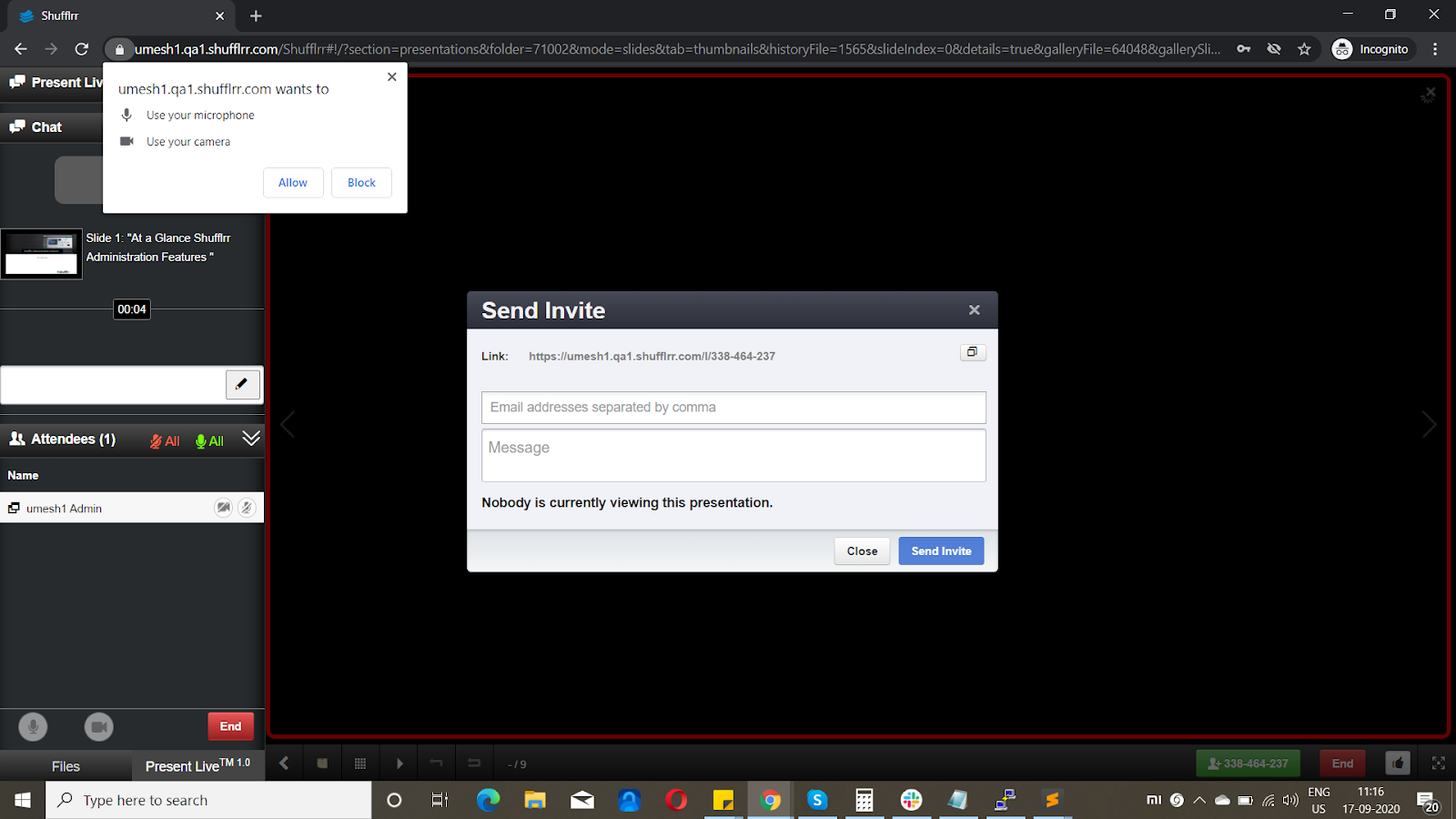Dismiss the browser permission popup
The image size is (1456, 819).
point(391,76)
